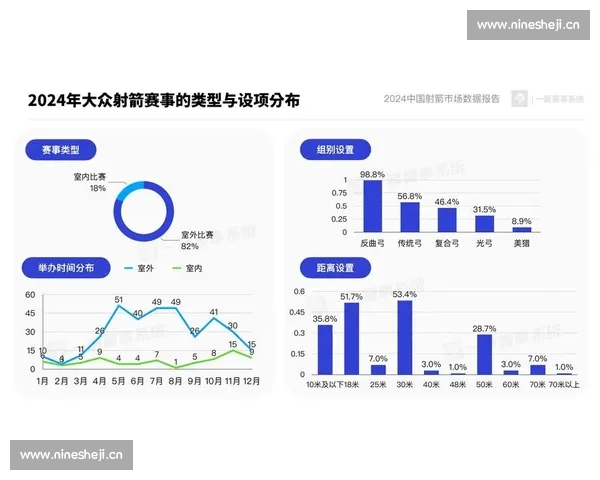
Task: Click the 56.8% value label
Action: (x=409, y=196)
